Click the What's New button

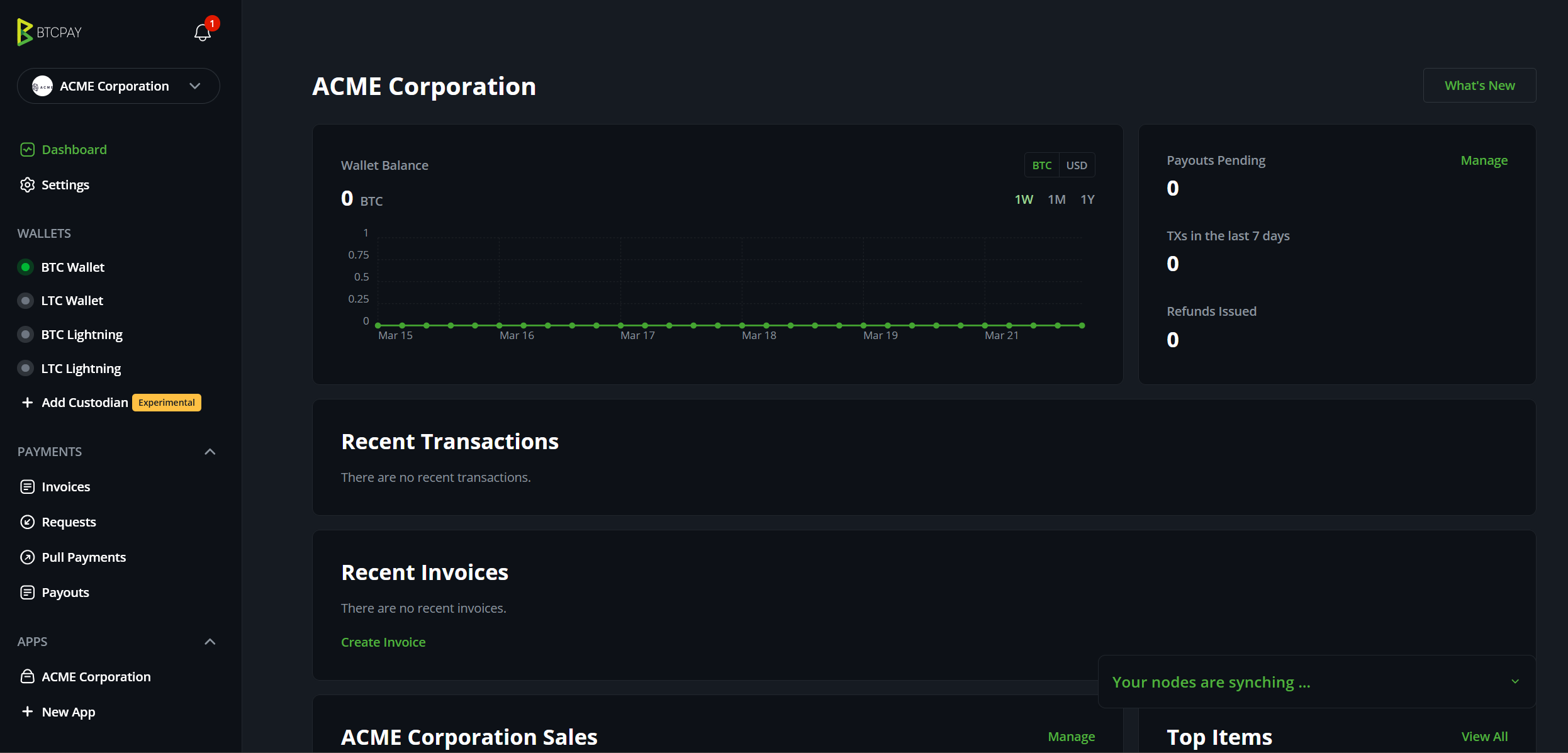coord(1479,86)
